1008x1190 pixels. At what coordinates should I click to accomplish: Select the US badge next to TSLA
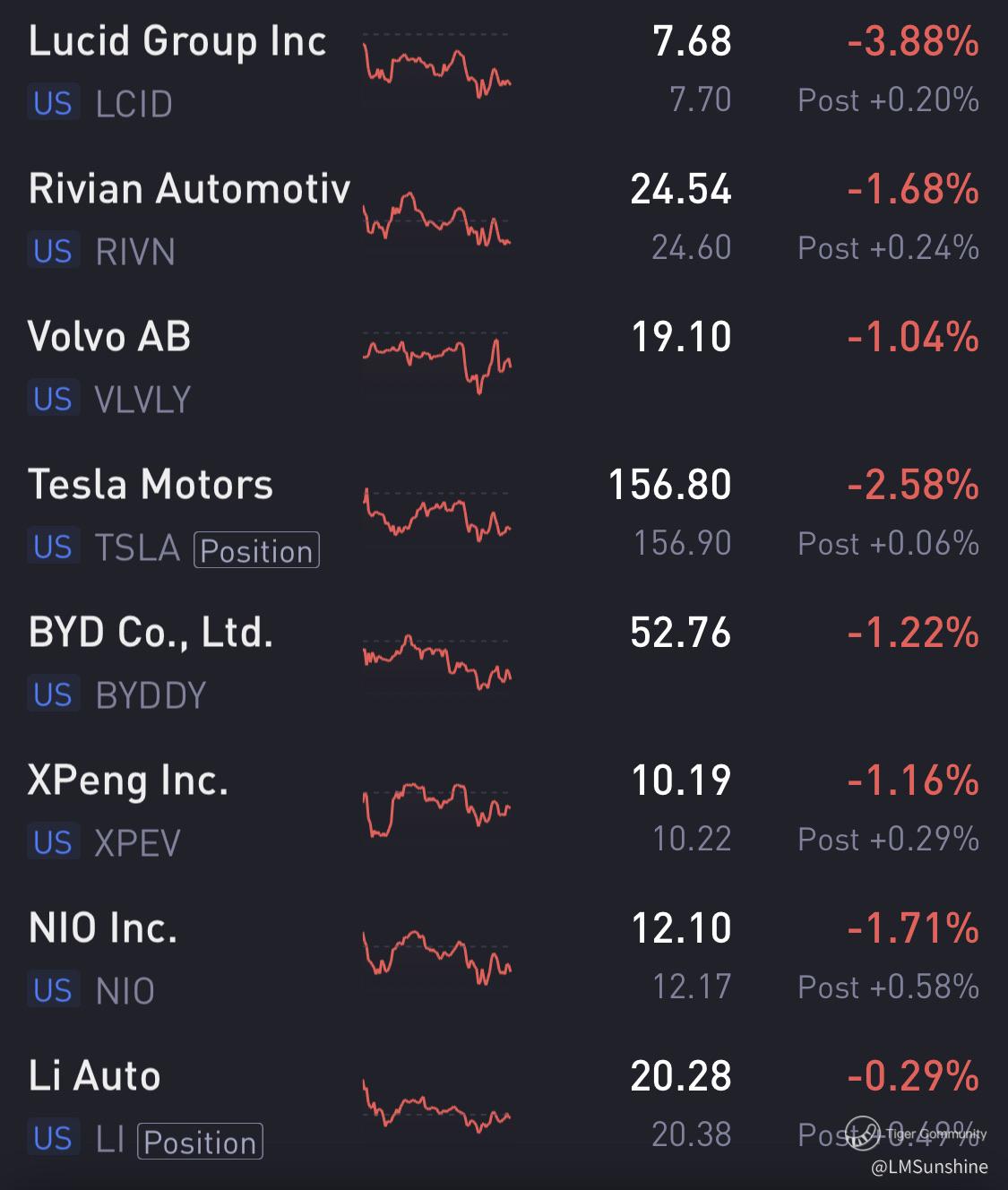53,548
